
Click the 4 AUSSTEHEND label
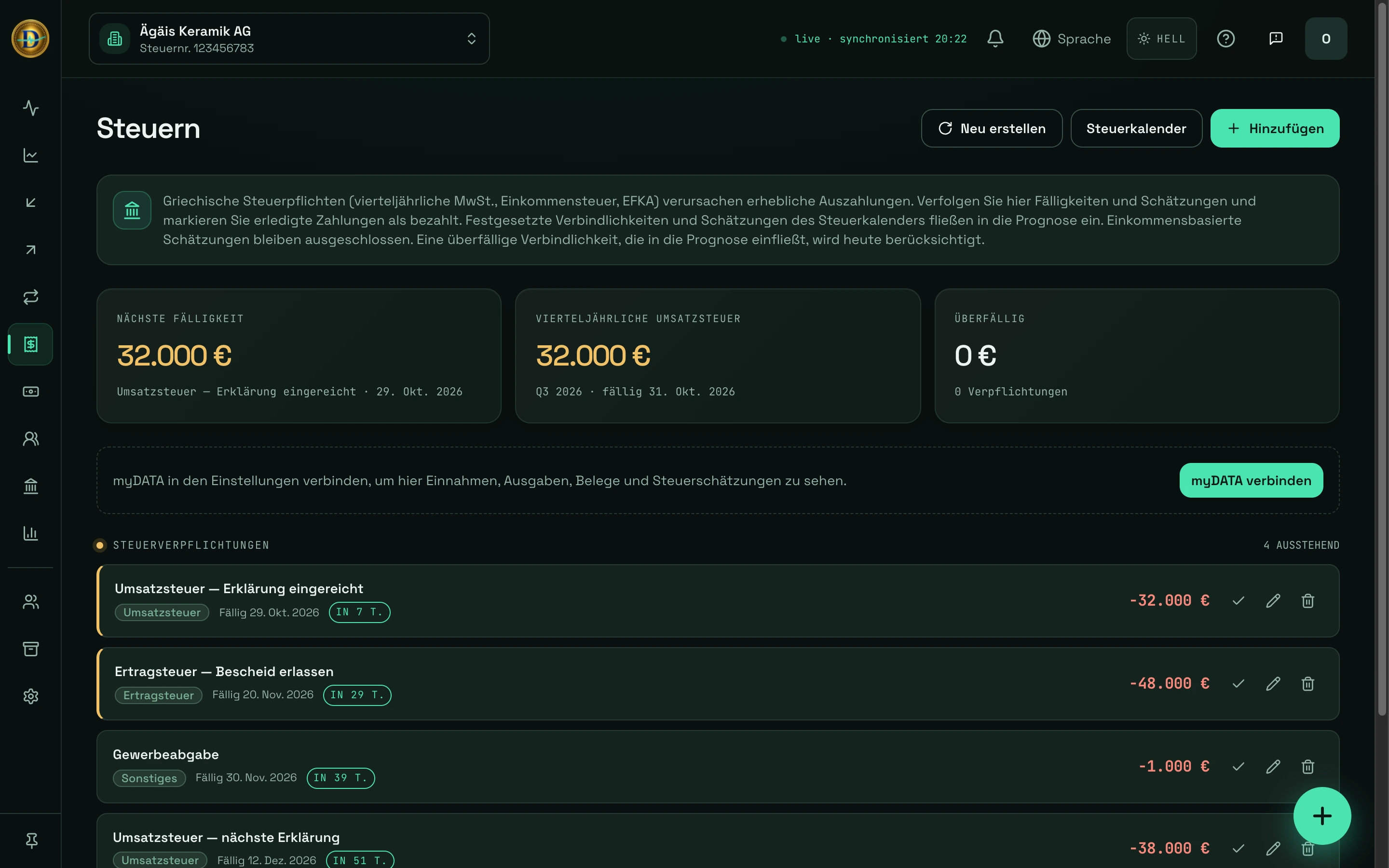point(1301,545)
